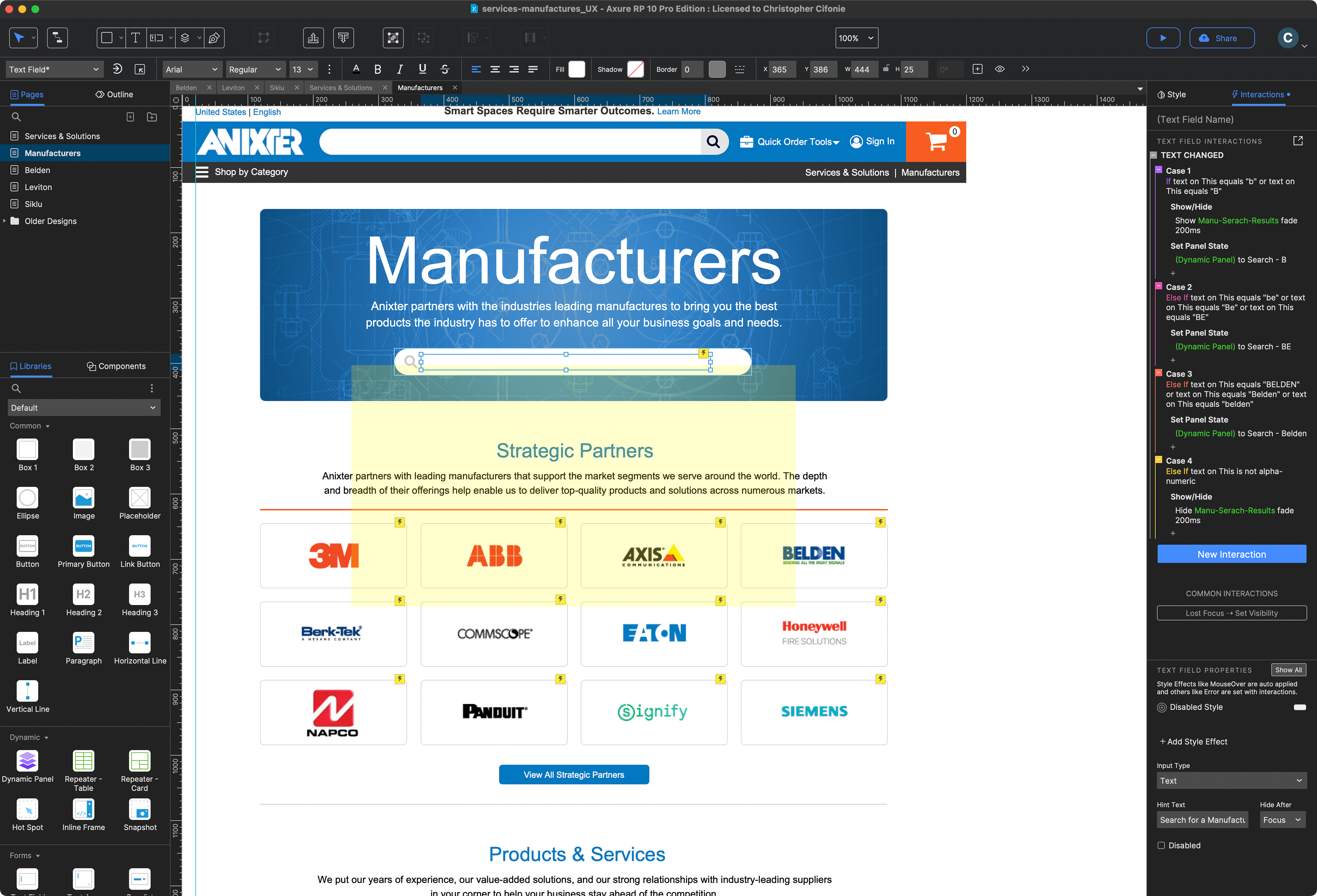The image size is (1317, 896).
Task: Align text right
Action: pos(514,69)
